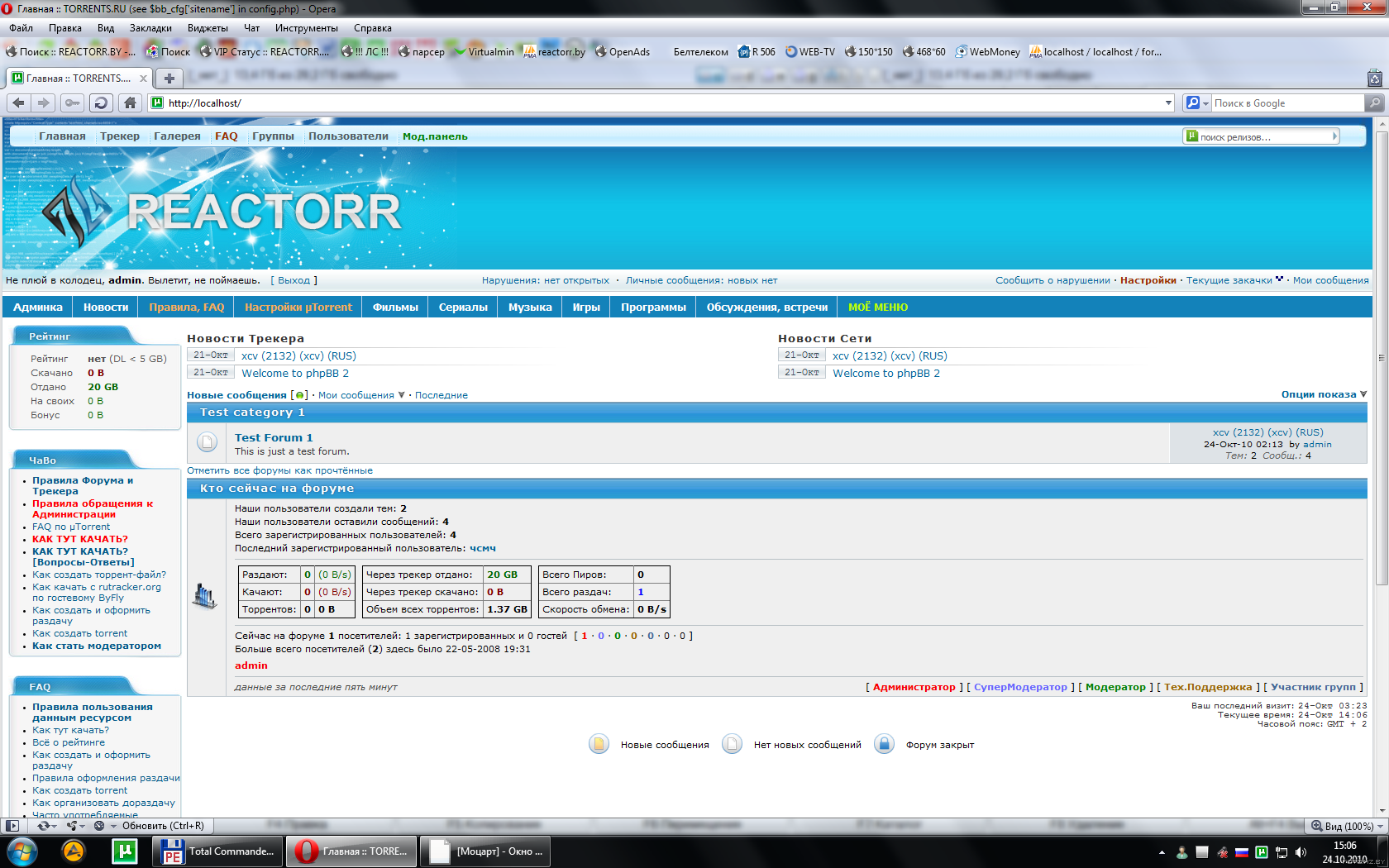Viewport: 1389px width, 868px height.
Task: Open the Закладки menu
Action: [x=150, y=28]
